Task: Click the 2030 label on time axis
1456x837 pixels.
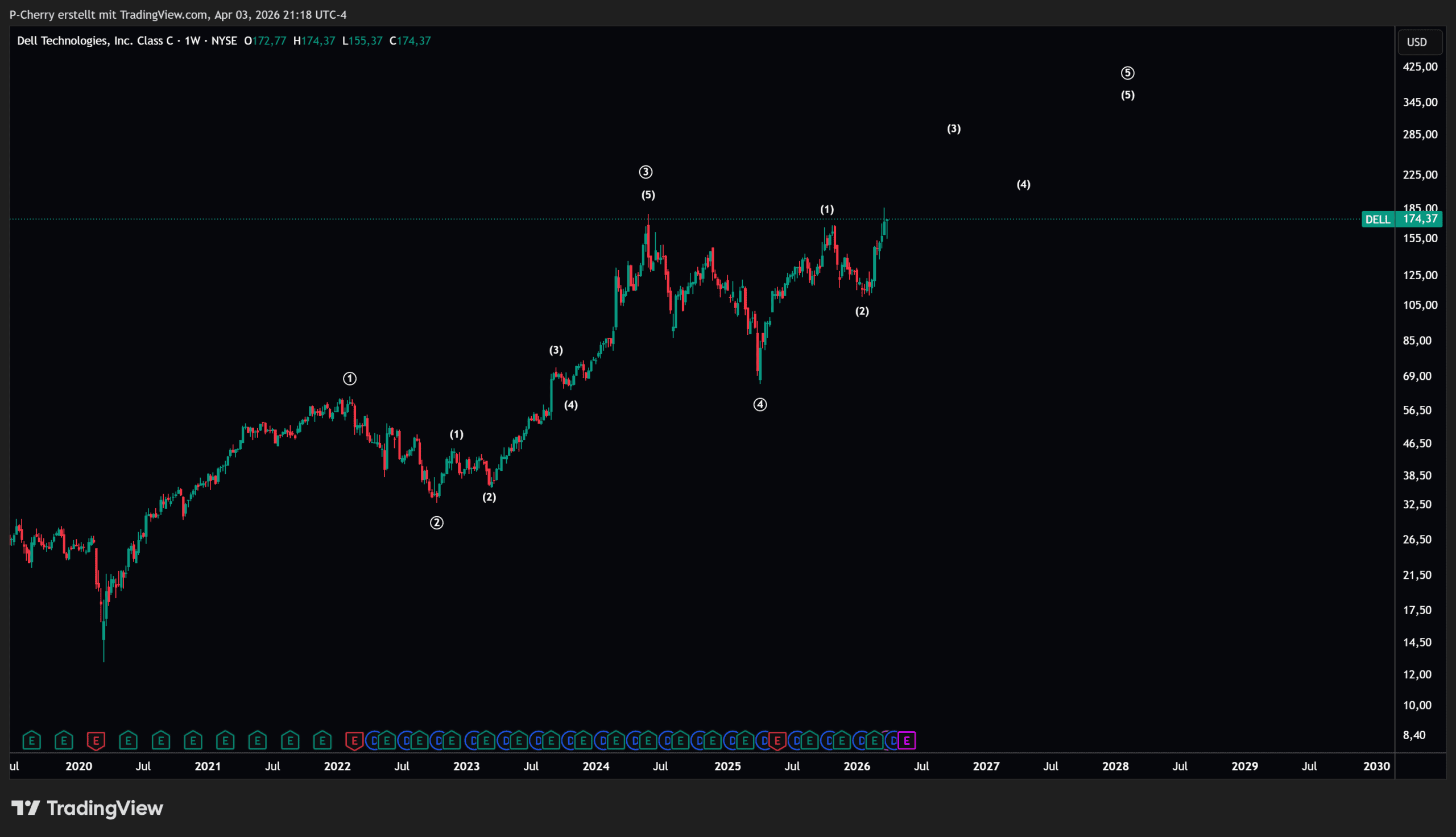Action: pos(1376,766)
